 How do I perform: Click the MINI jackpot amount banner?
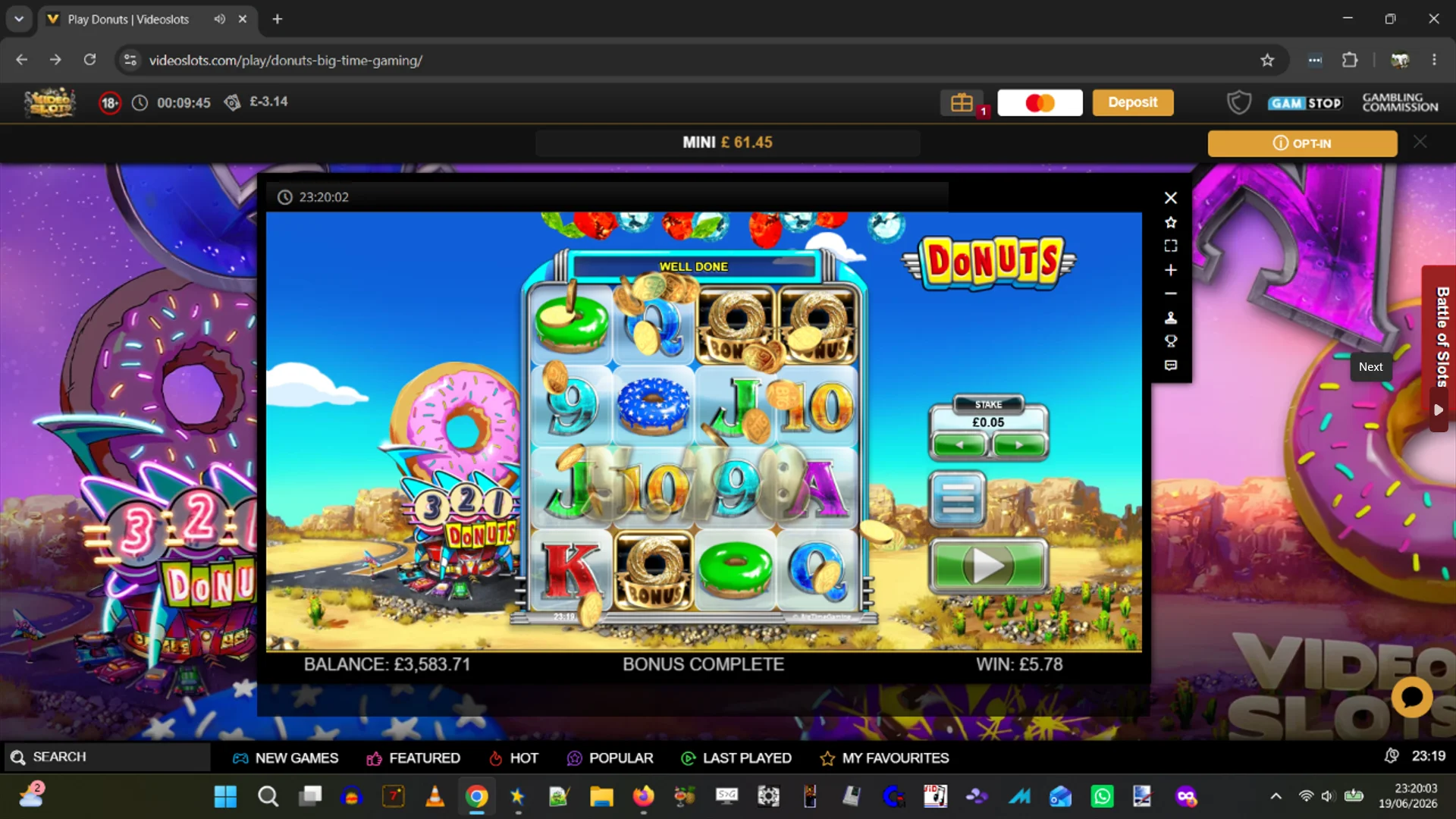point(728,143)
